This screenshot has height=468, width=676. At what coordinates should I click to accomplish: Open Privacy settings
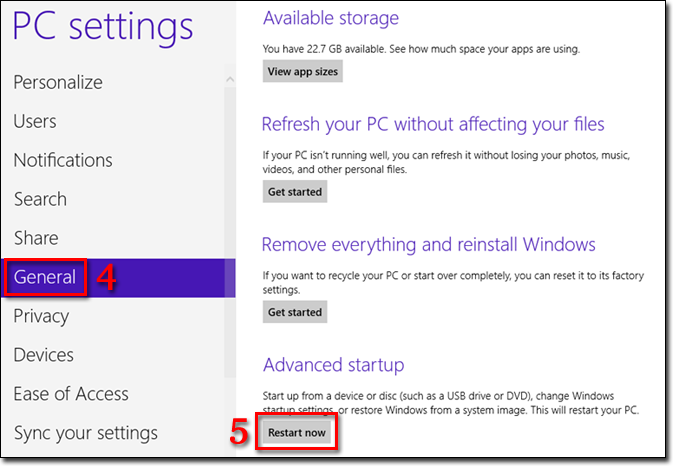tap(41, 316)
